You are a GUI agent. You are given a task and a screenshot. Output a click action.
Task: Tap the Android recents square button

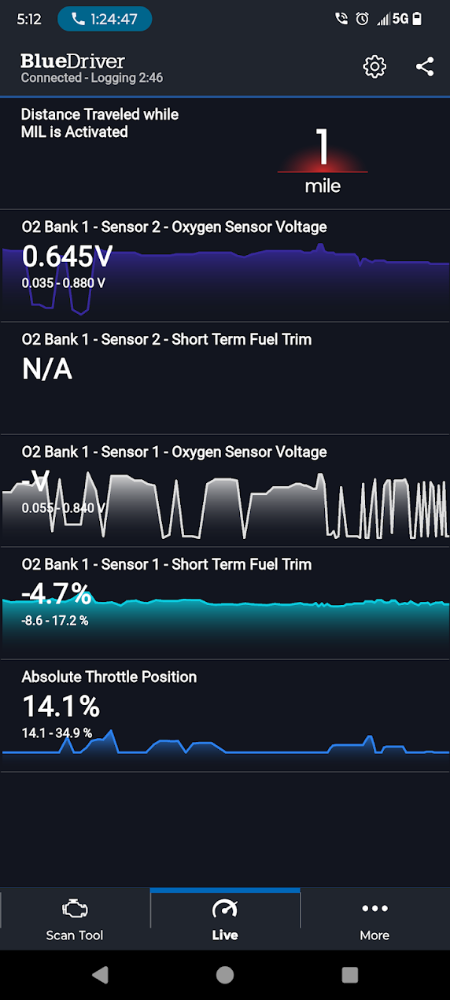[350, 974]
